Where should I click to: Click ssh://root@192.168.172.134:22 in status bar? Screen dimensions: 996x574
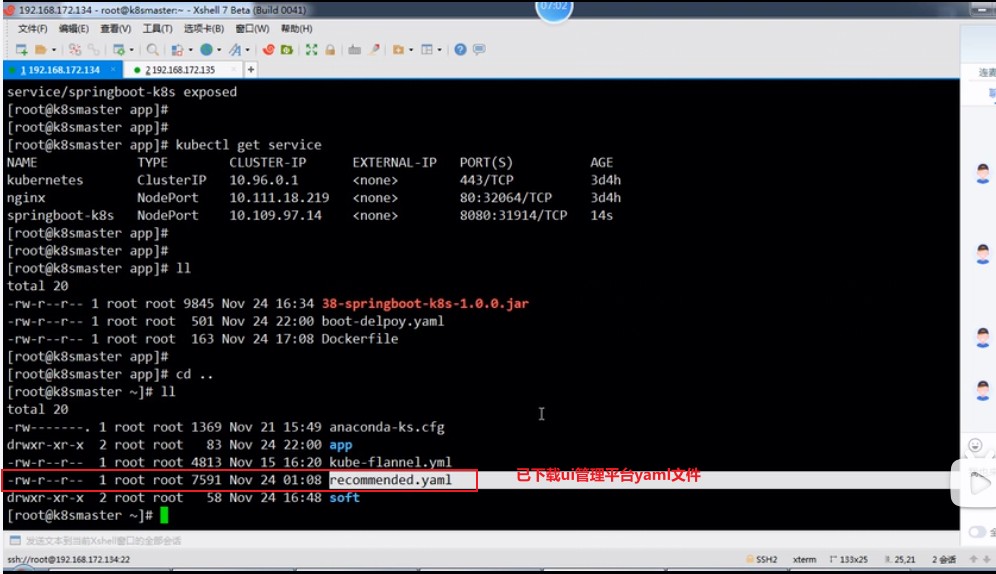coord(69,559)
